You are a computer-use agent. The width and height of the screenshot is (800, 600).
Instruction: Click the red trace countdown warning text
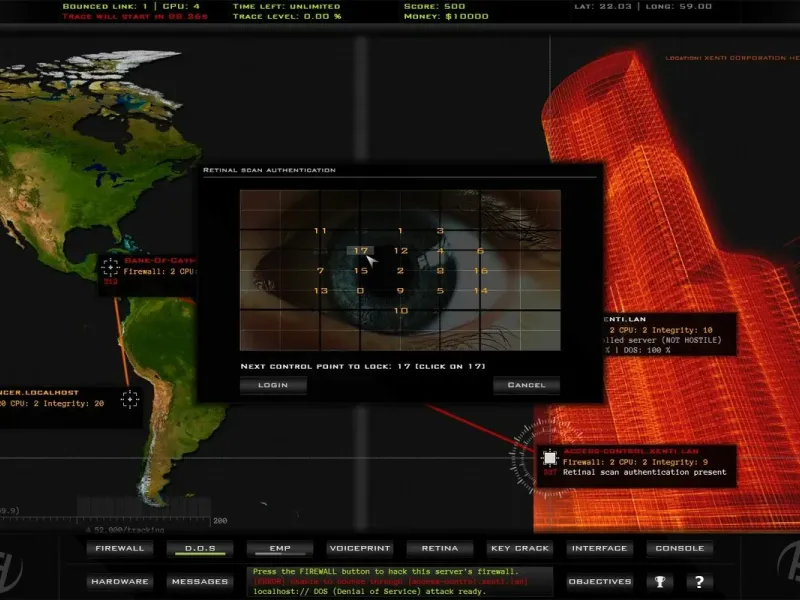tap(135, 16)
